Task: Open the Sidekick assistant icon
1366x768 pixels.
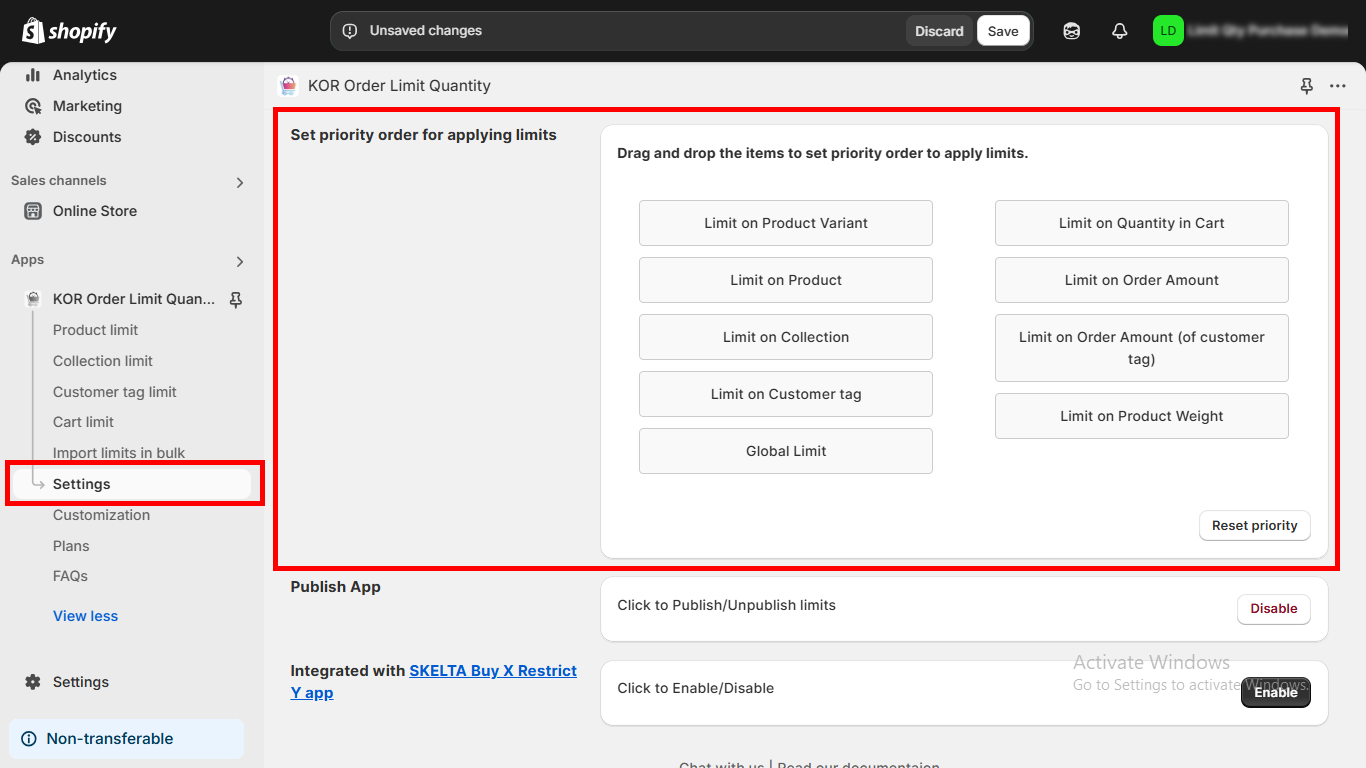Action: click(1071, 31)
